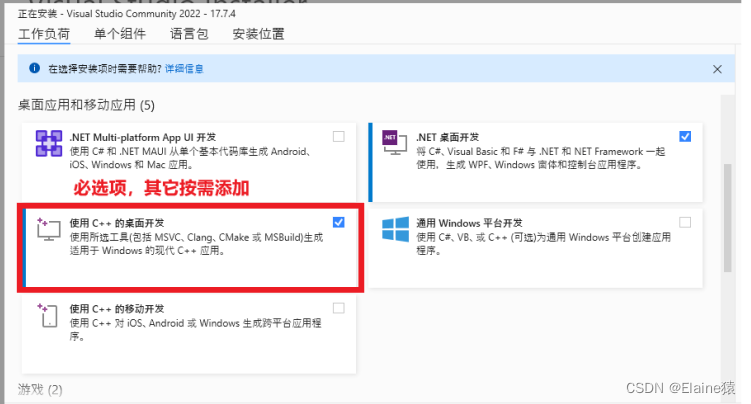The width and height of the screenshot is (751, 404).
Task: Click the 使用 C++ 的桌面开发 monitor icon
Action: tap(48, 229)
